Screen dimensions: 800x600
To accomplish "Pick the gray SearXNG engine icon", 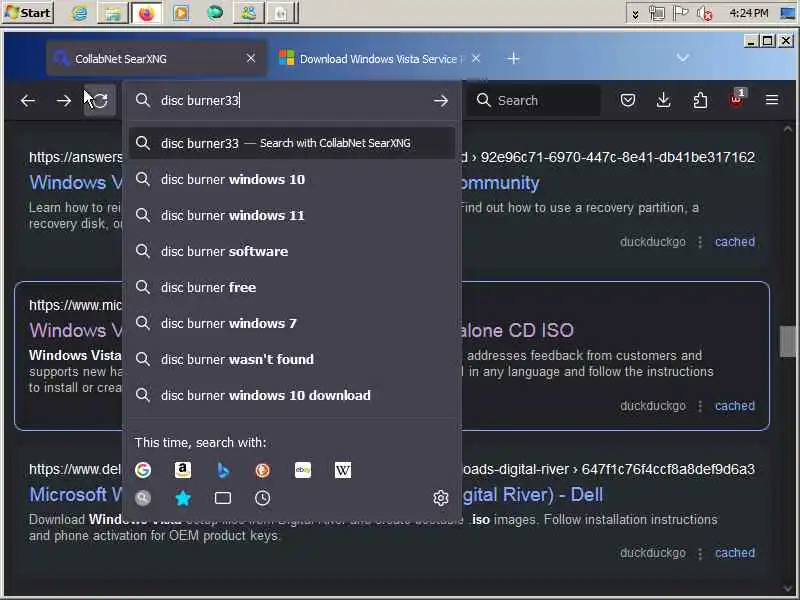I will click(143, 498).
